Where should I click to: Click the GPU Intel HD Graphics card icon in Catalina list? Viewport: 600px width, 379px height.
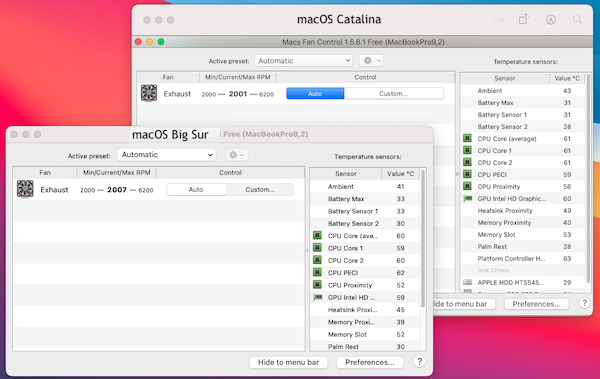(x=468, y=198)
